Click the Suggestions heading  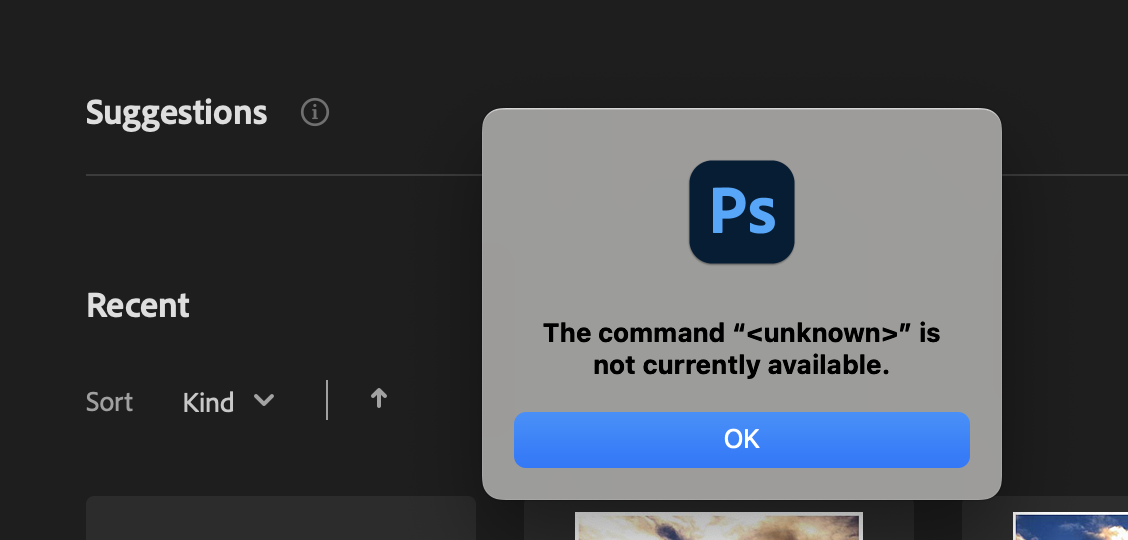coord(177,113)
